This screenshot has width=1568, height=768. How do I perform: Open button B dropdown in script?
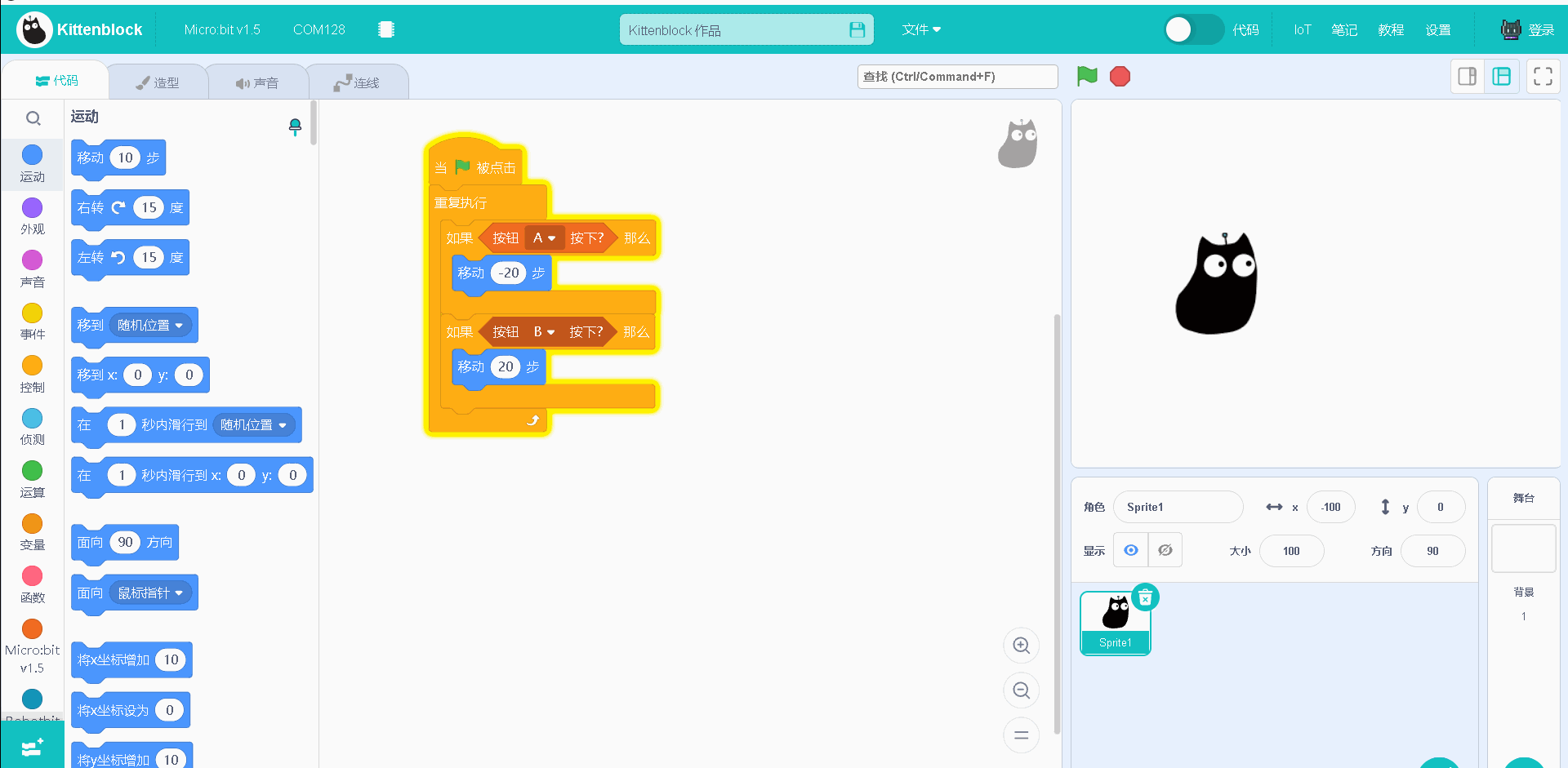(545, 331)
